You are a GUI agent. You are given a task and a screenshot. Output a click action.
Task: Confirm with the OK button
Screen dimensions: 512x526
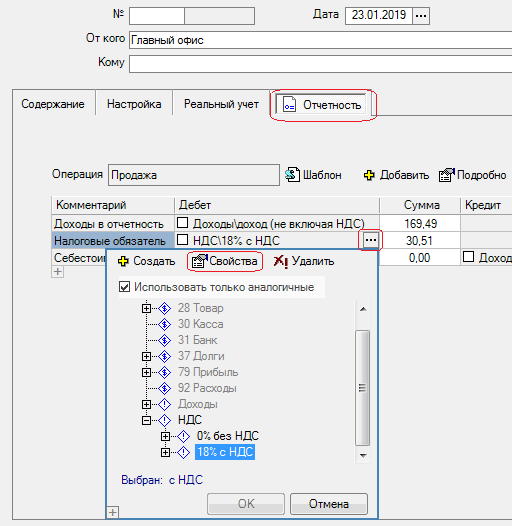click(x=246, y=504)
